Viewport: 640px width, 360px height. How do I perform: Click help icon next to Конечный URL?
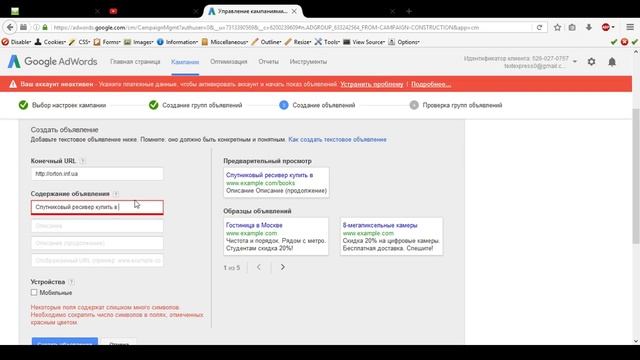pos(82,161)
